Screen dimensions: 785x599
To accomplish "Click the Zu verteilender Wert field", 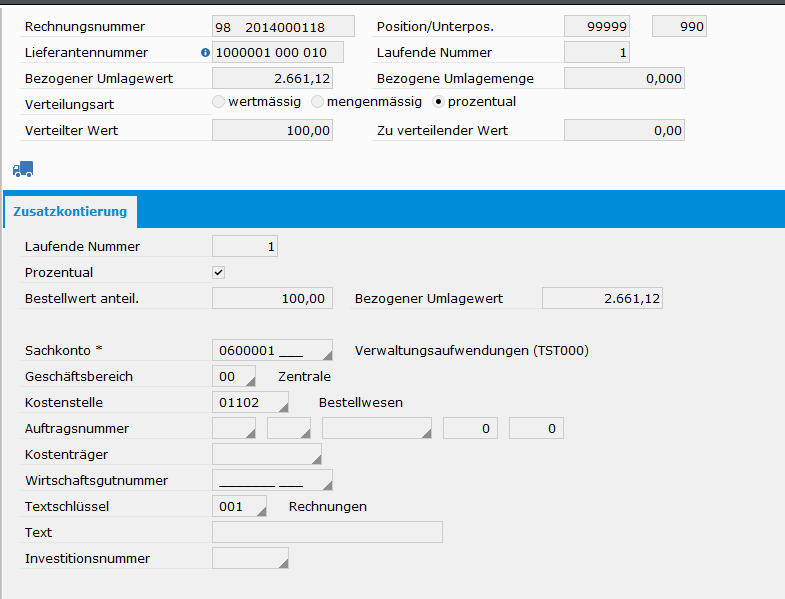I will pos(624,130).
